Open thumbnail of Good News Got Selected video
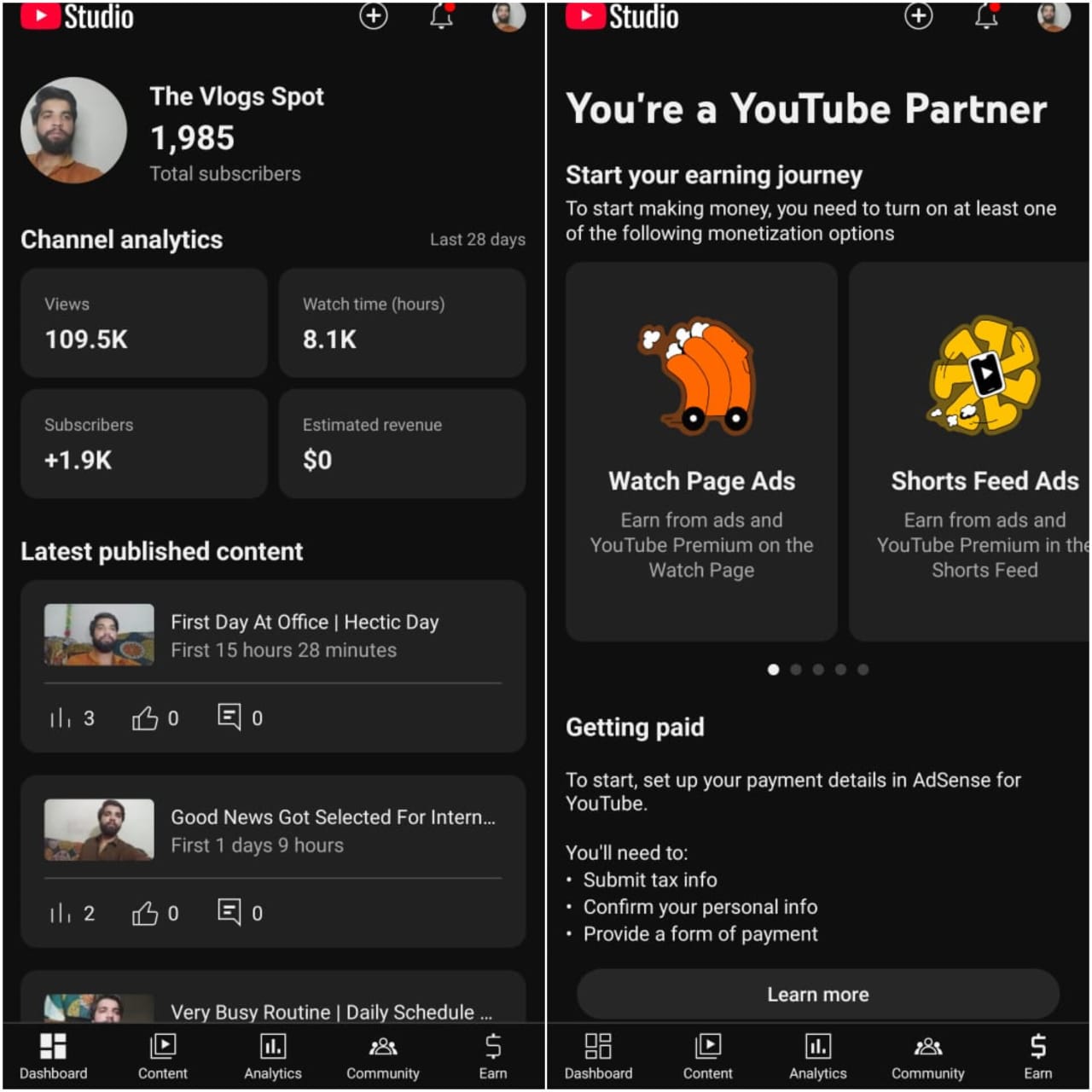This screenshot has width=1092, height=1092. click(99, 829)
